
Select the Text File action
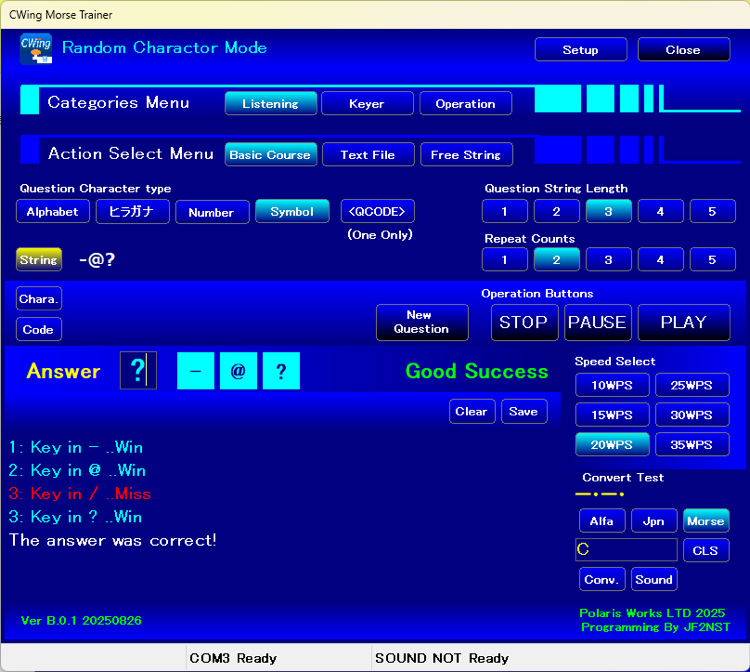pyautogui.click(x=367, y=155)
